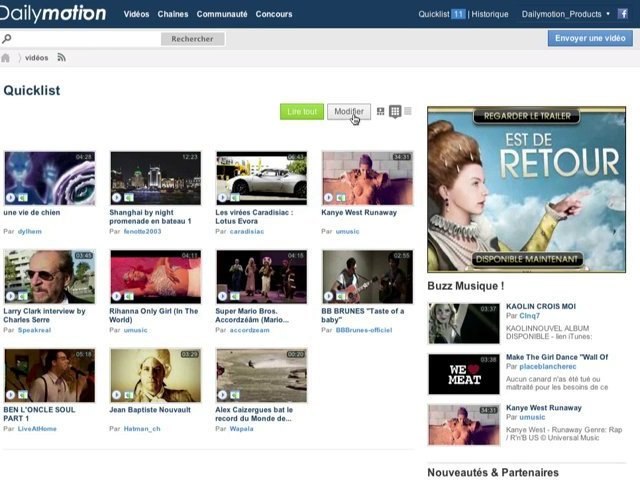This screenshot has height=480, width=640.
Task: Click play icon on BEN L'ONCLE SOUL thumbnail
Action: 11,395
